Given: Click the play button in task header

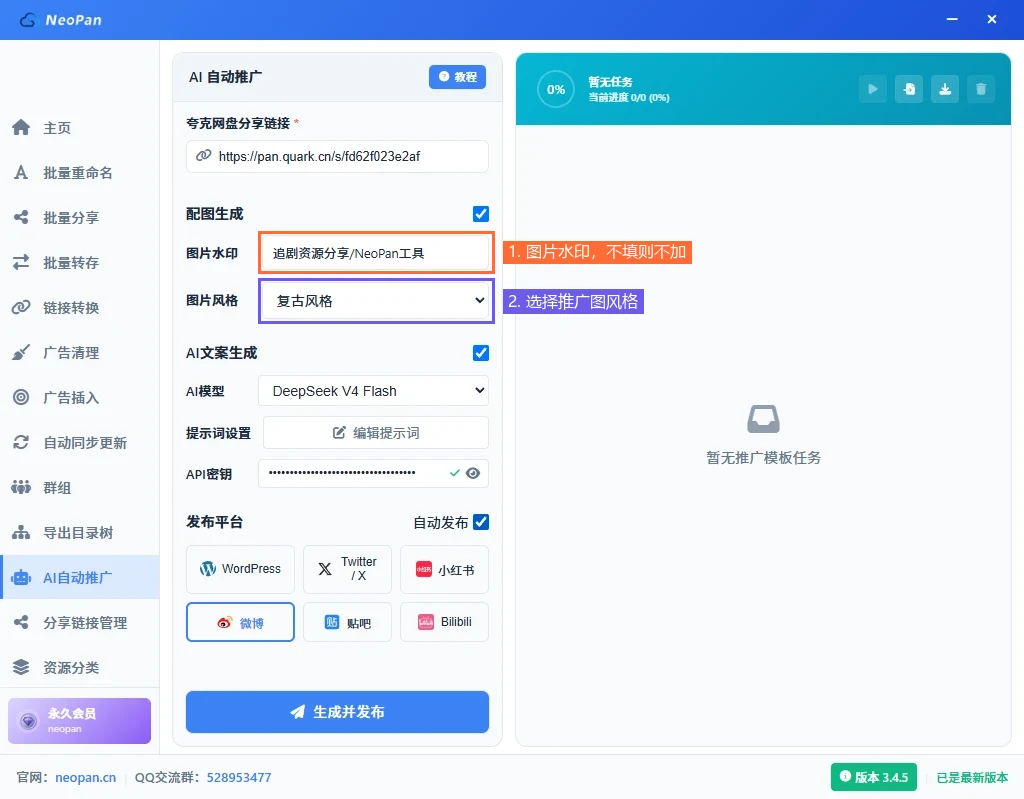Looking at the screenshot, I should click(x=872, y=90).
